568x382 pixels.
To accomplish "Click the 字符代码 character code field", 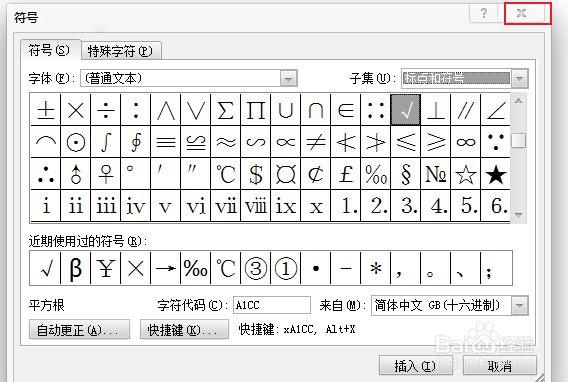I will (x=272, y=305).
